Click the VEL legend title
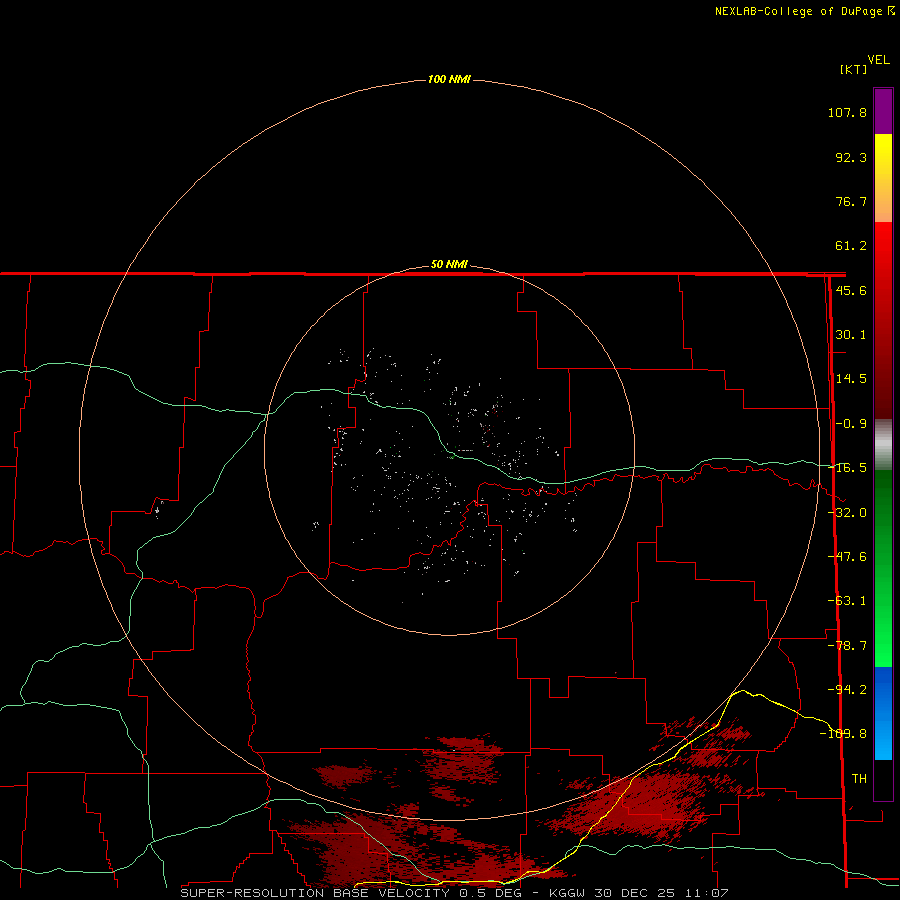 point(878,60)
